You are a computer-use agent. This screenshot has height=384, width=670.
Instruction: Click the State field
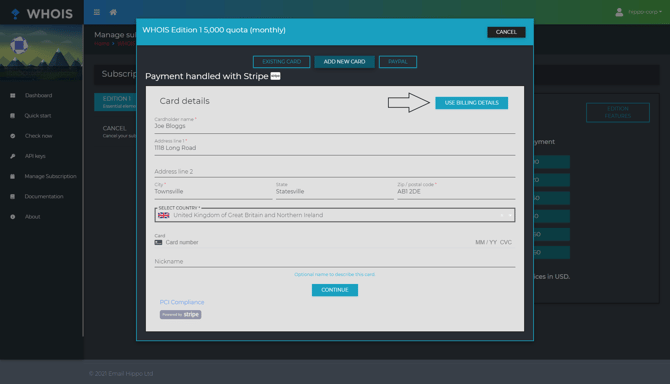click(335, 191)
